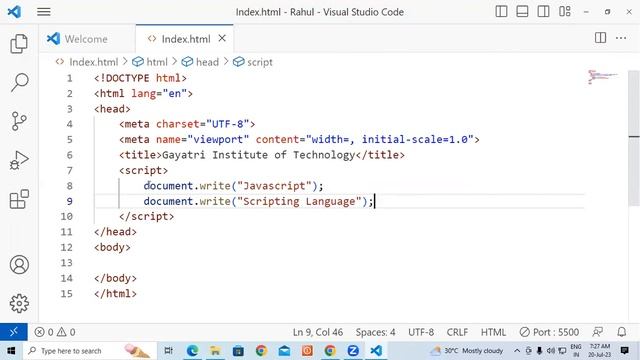Open the Manage gear icon

[19, 303]
